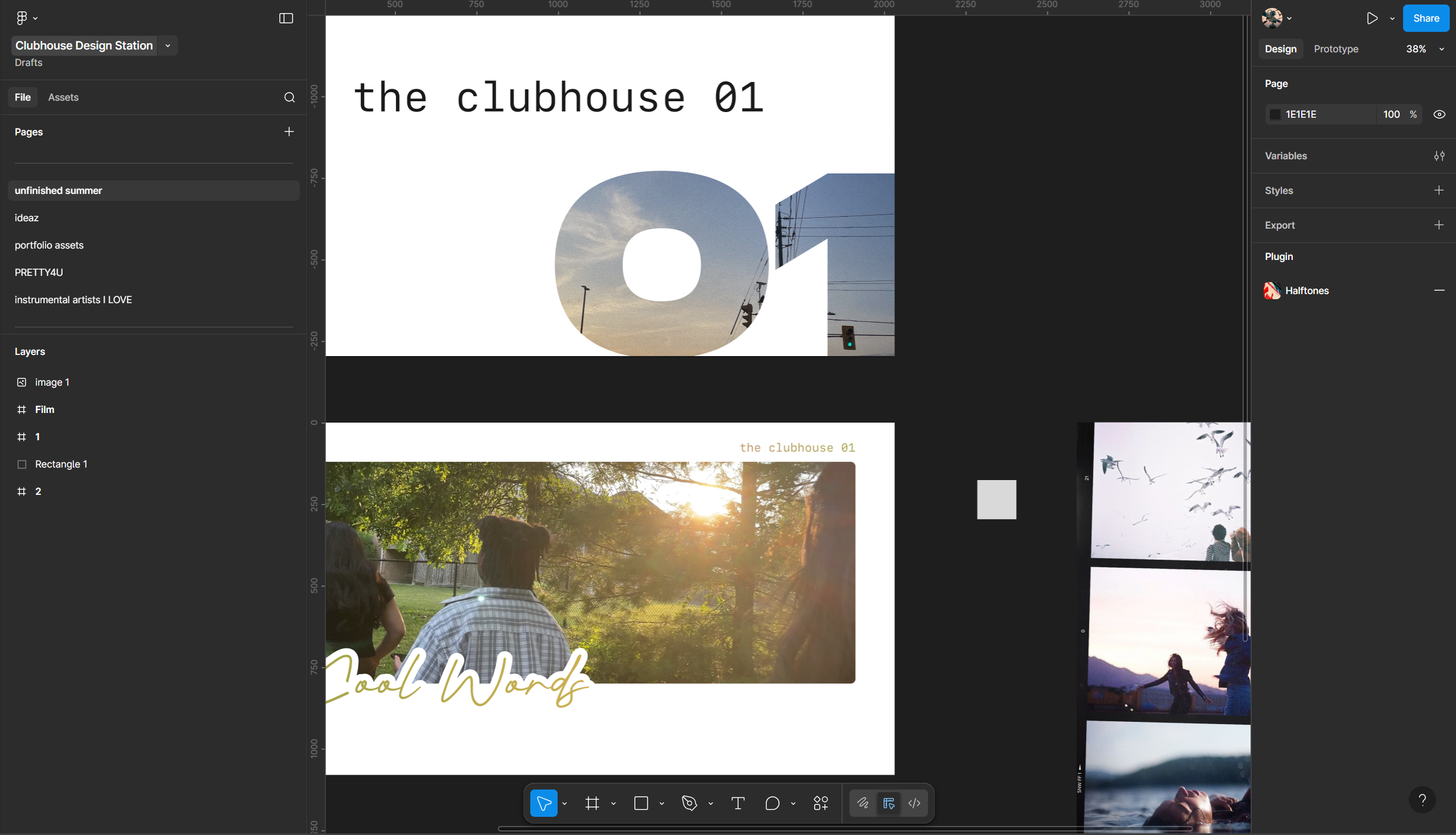The image size is (1456, 835).
Task: Open Figma main menu dropdown
Action: tap(26, 18)
